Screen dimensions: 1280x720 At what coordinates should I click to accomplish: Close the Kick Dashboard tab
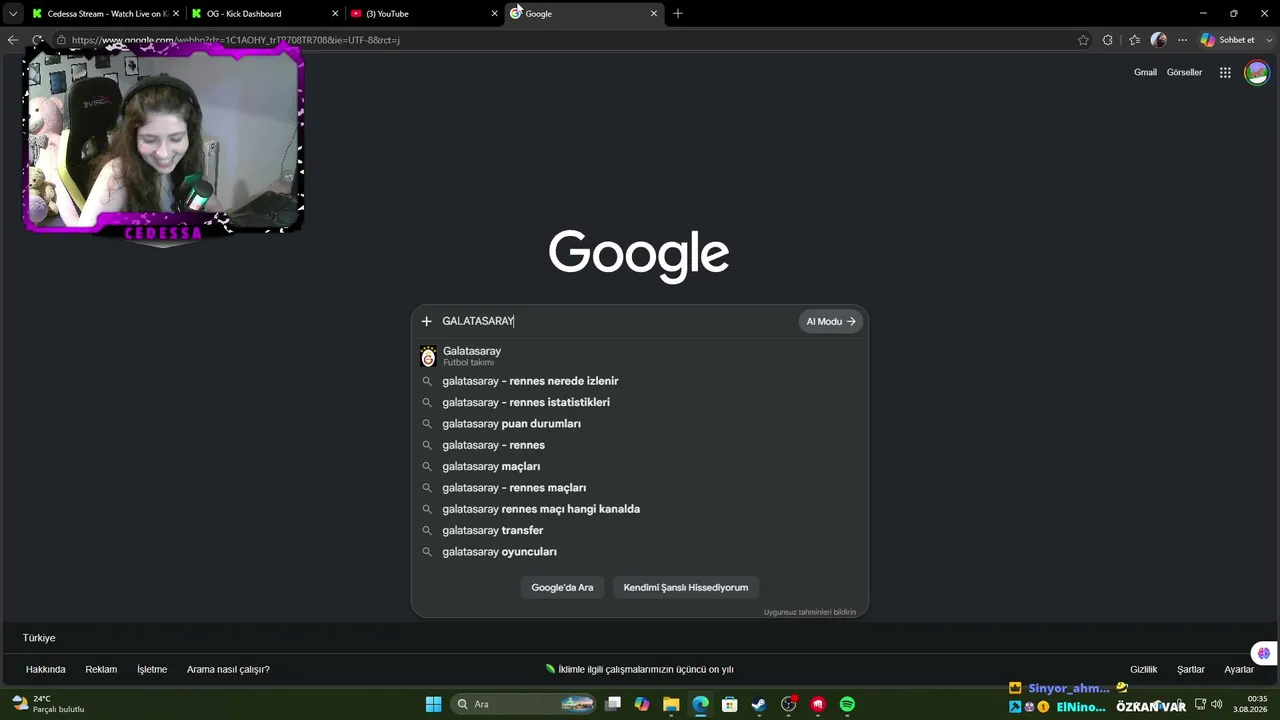tap(335, 13)
